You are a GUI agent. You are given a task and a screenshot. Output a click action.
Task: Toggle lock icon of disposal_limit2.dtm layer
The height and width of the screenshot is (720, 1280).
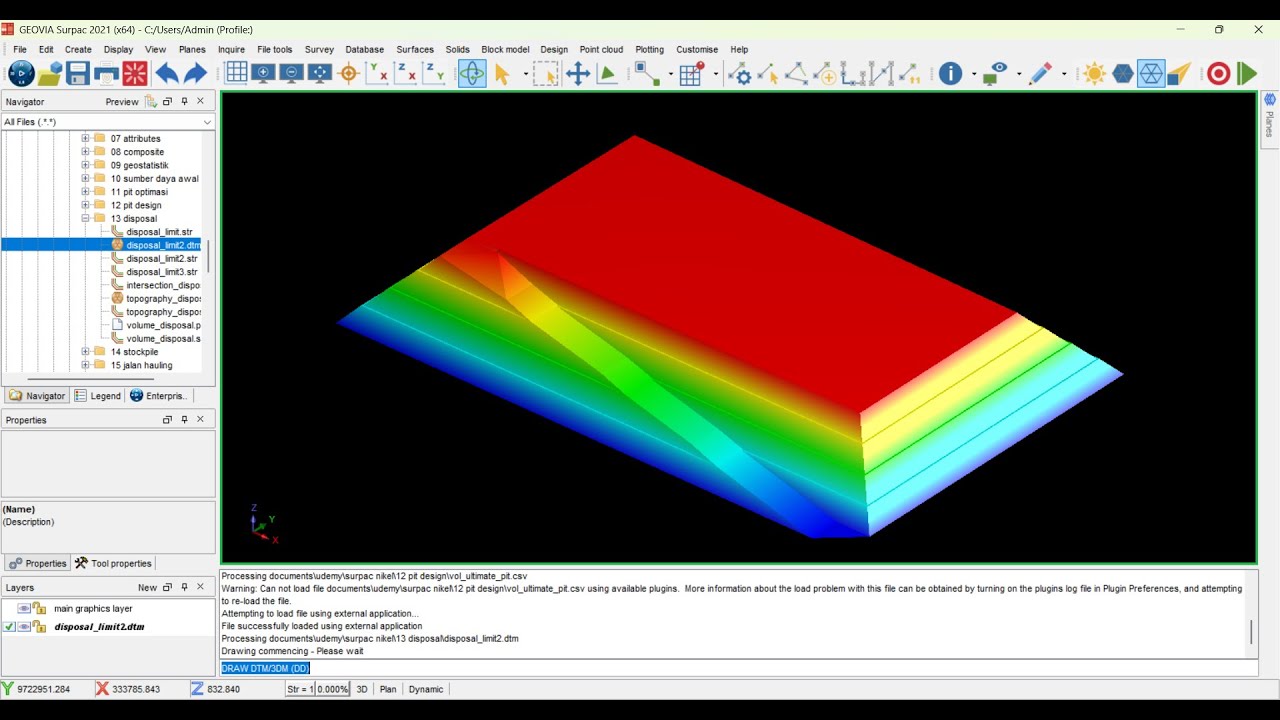(x=39, y=627)
